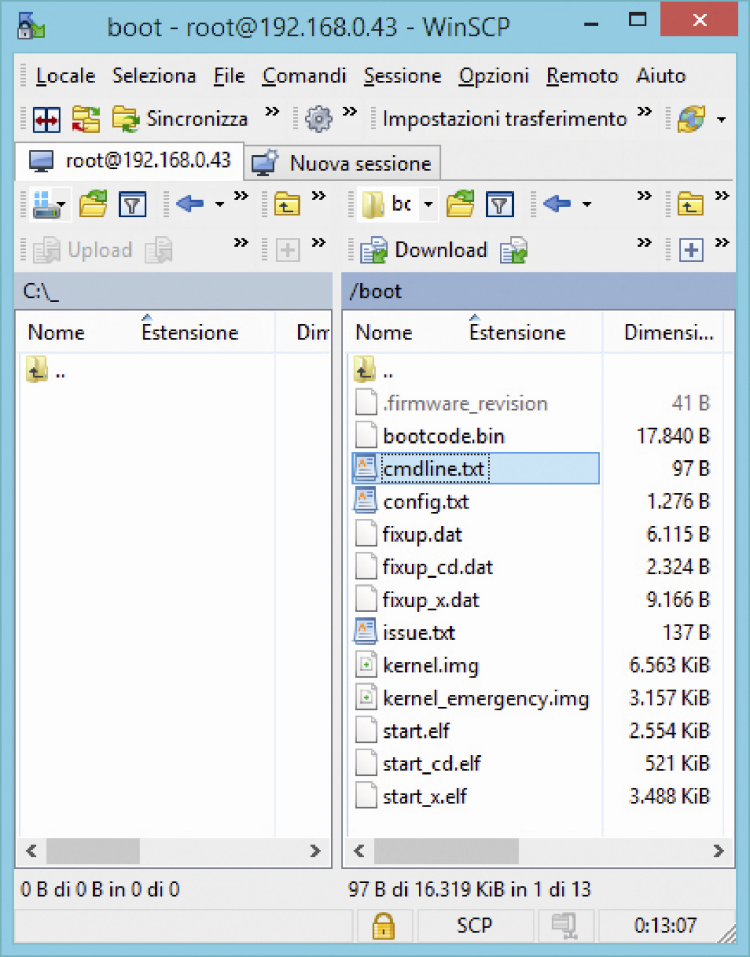The height and width of the screenshot is (957, 750).
Task: Select the root@192.168.0.43 session tab
Action: tap(129, 161)
